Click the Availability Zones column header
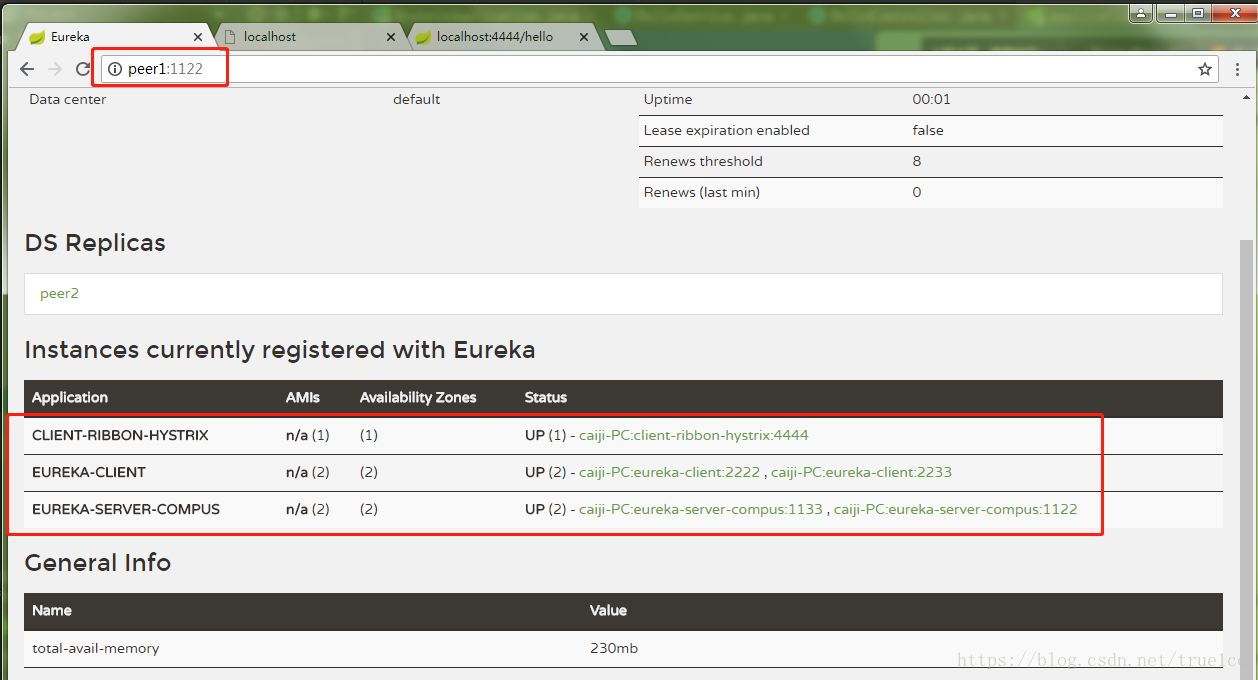1258x680 pixels. coord(418,397)
